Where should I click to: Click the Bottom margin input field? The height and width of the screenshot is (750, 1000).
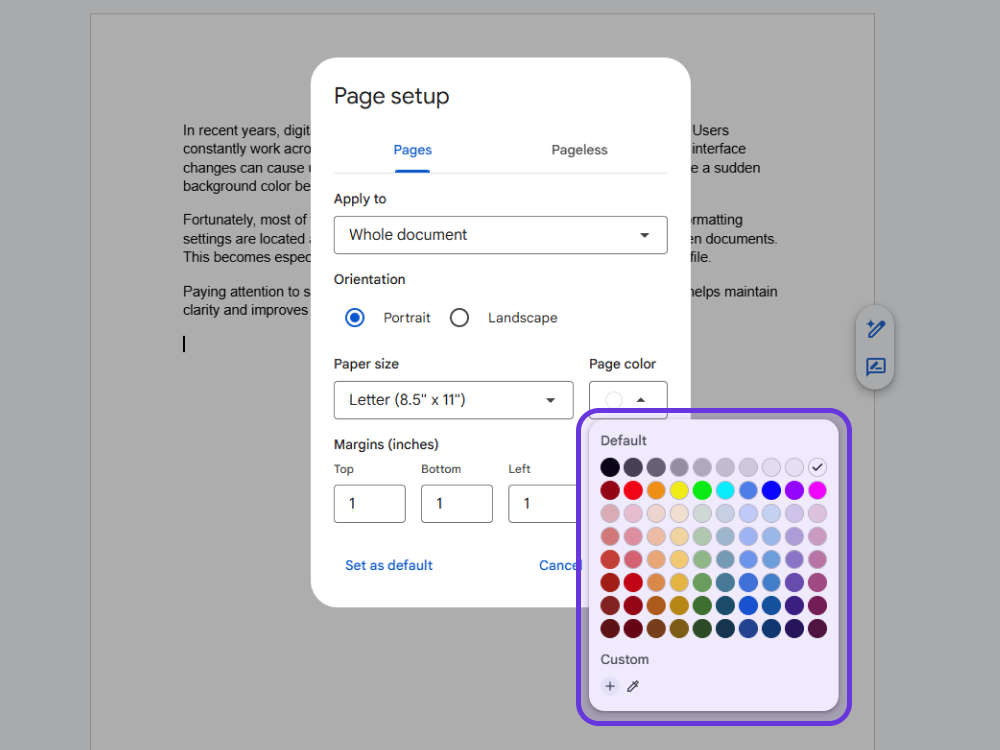click(456, 503)
